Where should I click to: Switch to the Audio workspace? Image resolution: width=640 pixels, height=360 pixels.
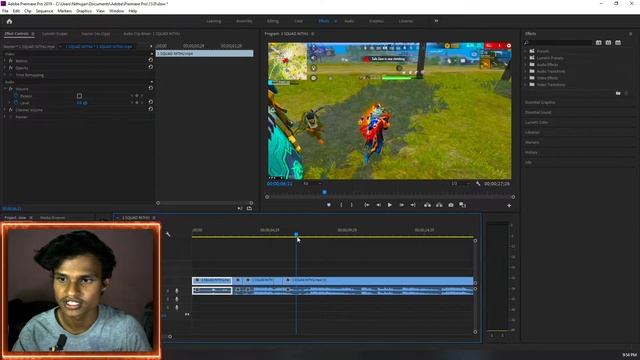tap(349, 21)
